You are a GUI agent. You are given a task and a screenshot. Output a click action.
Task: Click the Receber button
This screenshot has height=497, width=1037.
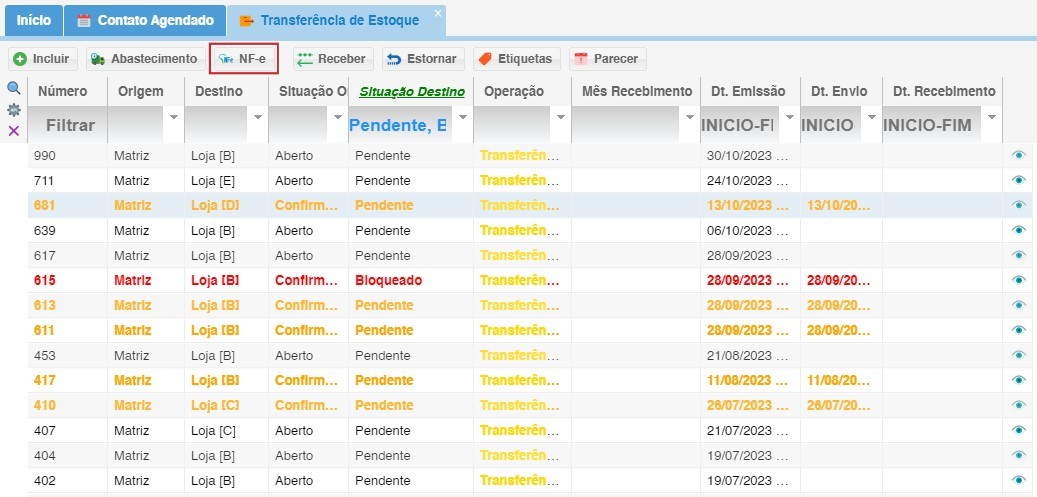point(333,59)
